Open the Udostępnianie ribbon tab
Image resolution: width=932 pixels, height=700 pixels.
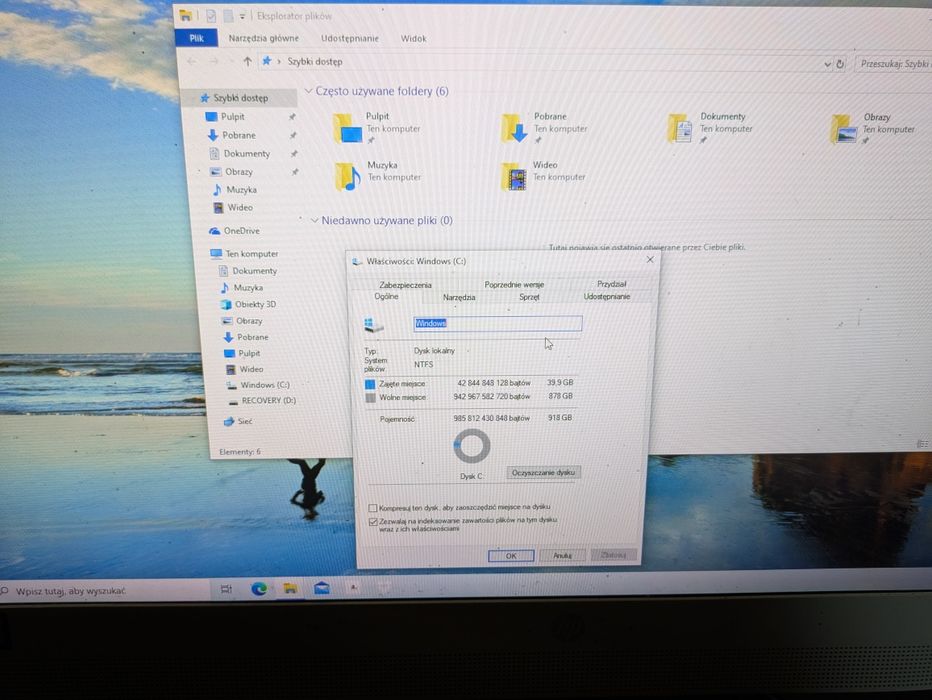(350, 38)
